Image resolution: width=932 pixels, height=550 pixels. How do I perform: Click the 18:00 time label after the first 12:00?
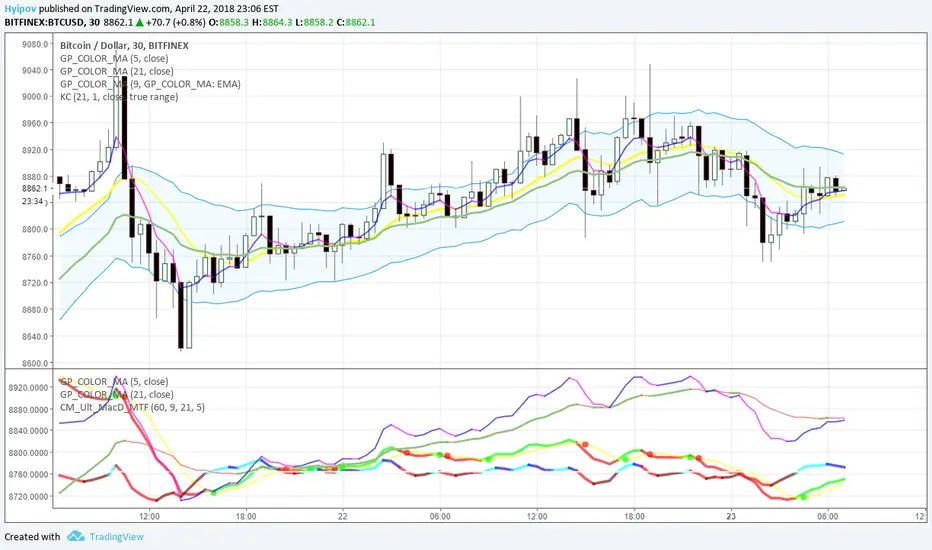(246, 516)
